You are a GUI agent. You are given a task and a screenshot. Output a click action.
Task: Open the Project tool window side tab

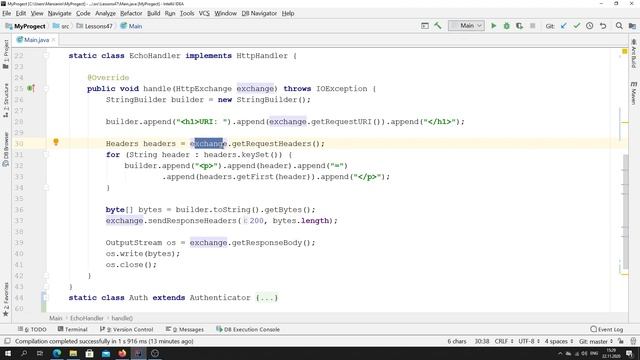click(6, 54)
